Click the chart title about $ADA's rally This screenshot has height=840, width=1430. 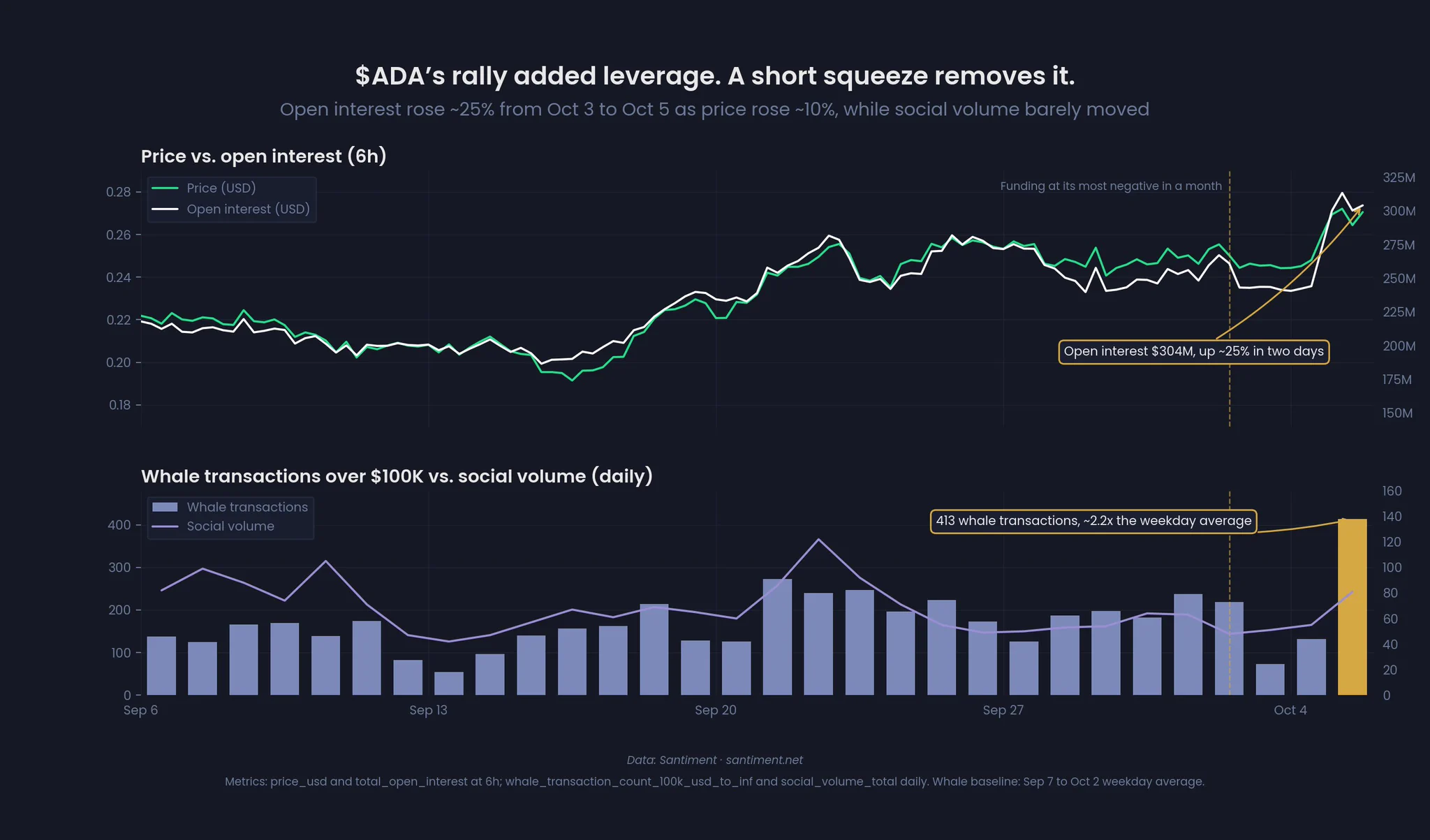[714, 76]
